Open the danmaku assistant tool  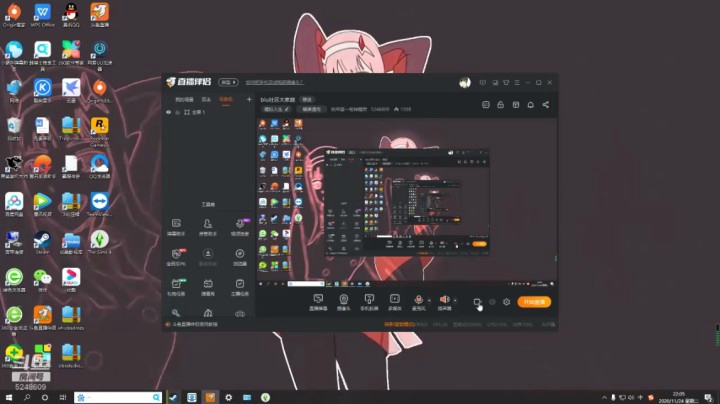coord(176,227)
